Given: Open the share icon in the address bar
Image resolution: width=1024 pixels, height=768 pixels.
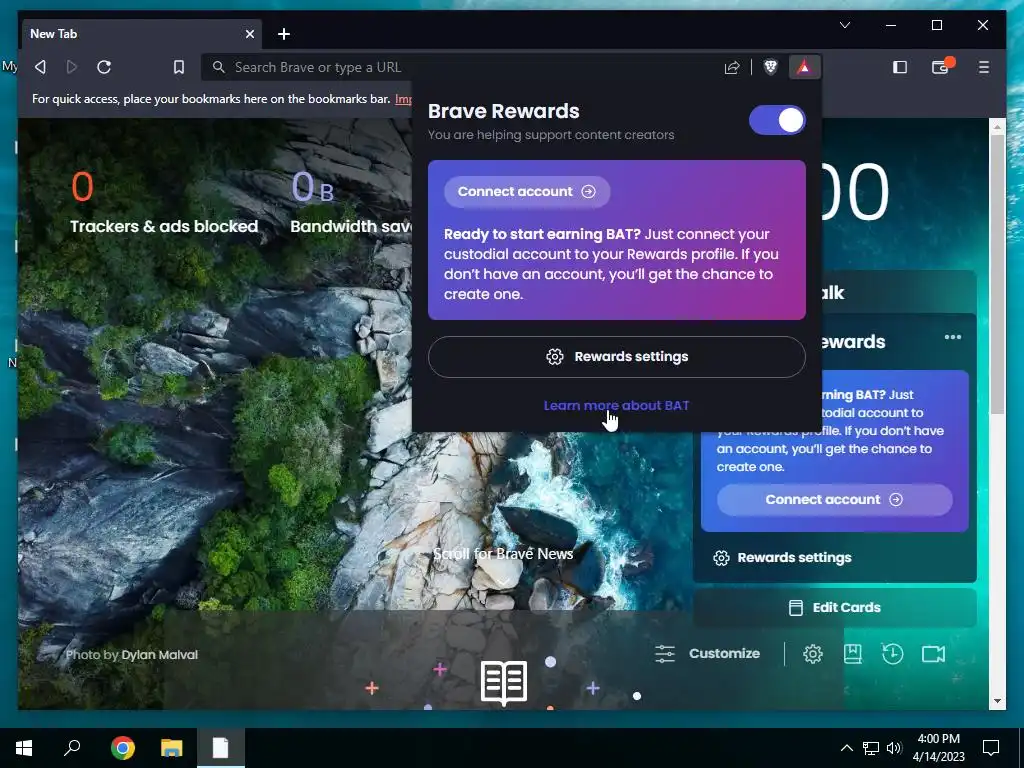Looking at the screenshot, I should [732, 67].
